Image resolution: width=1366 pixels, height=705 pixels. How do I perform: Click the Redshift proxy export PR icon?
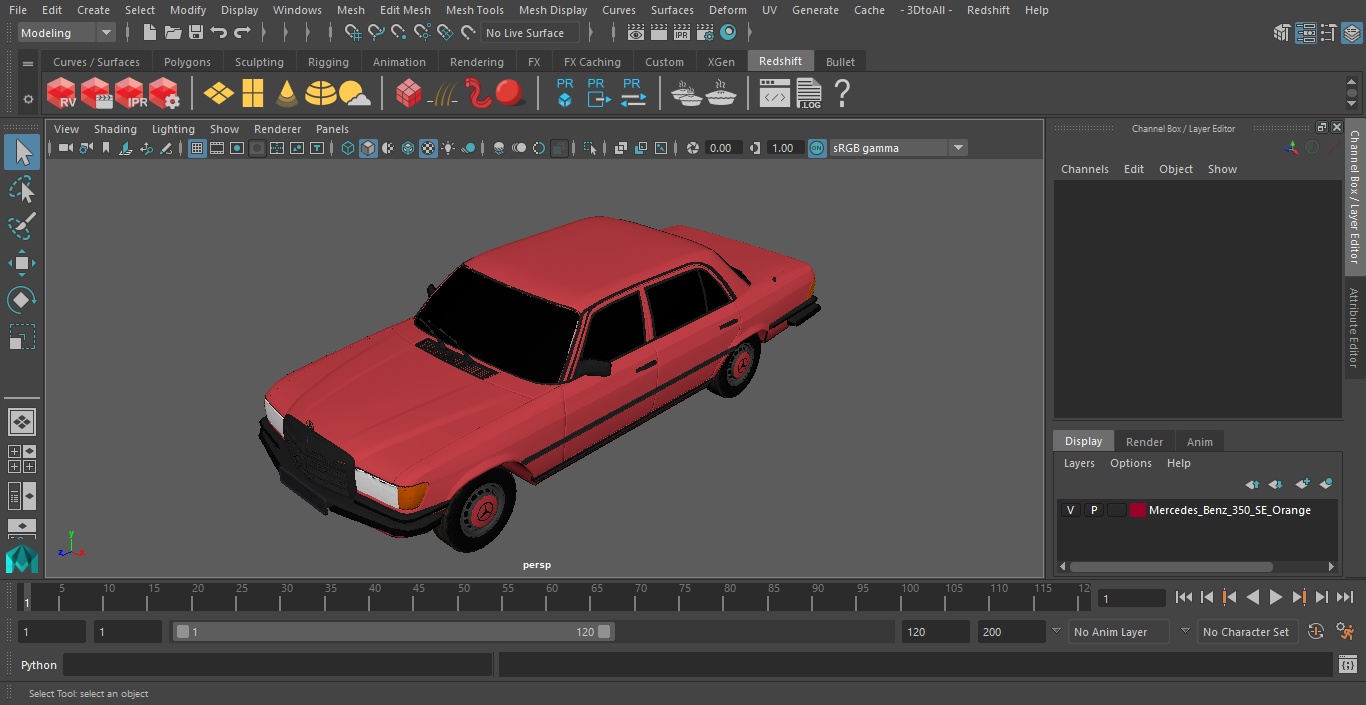[x=598, y=94]
